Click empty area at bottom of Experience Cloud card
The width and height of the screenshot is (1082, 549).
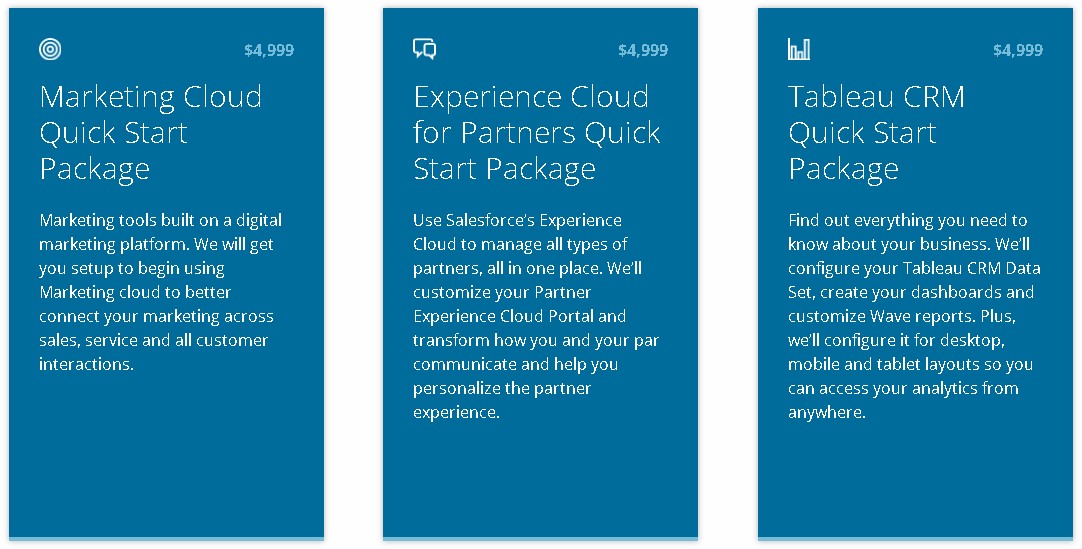coord(540,483)
